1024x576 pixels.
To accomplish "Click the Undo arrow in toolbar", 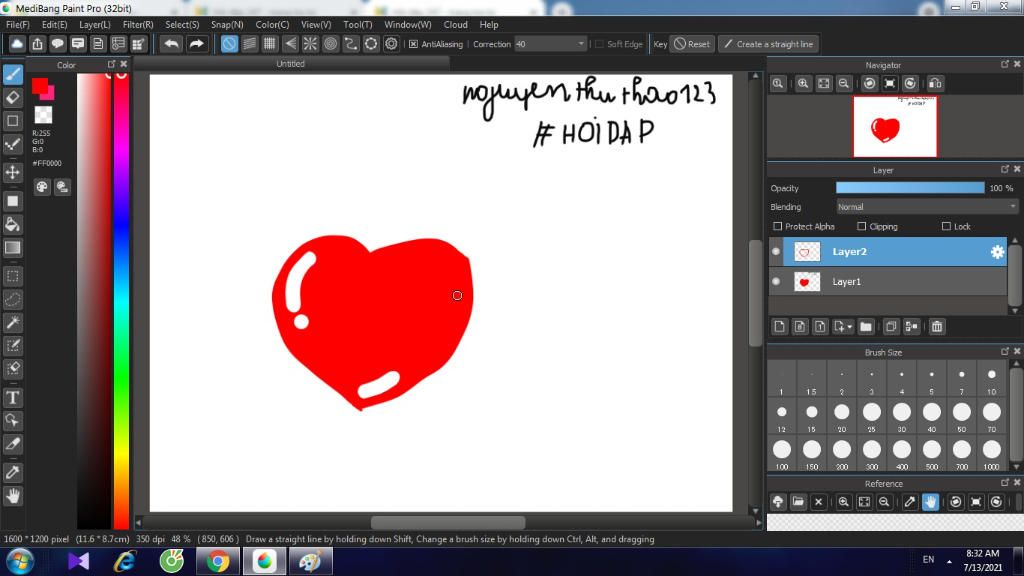I will click(x=171, y=44).
